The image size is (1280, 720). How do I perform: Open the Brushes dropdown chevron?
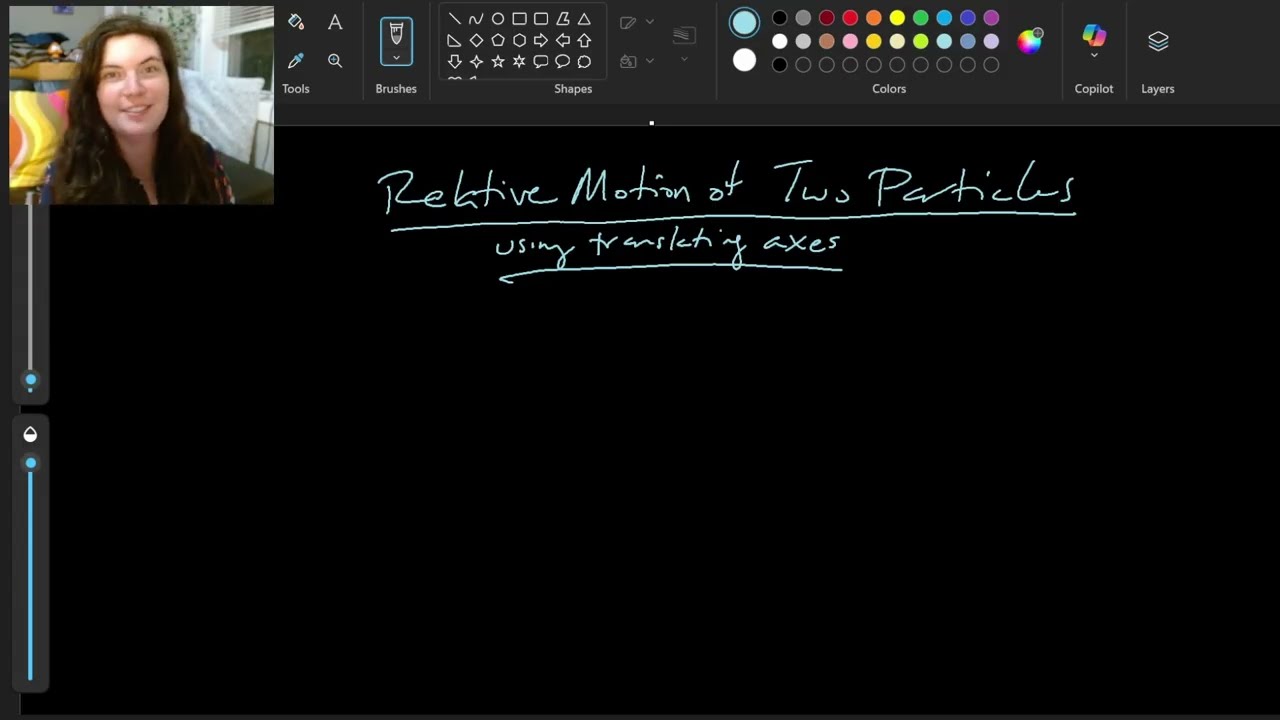pyautogui.click(x=396, y=58)
